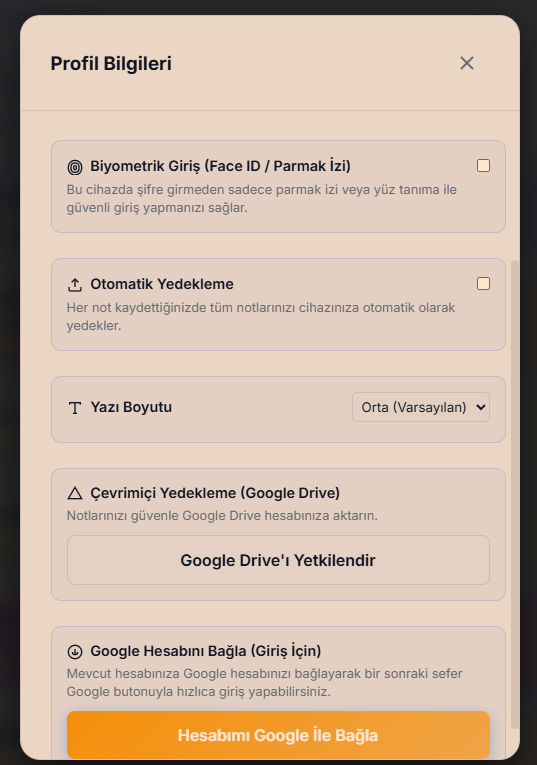
Task: Click the triangle Drive icon beside Çevrimiçi Yedekleme
Action: 75,493
